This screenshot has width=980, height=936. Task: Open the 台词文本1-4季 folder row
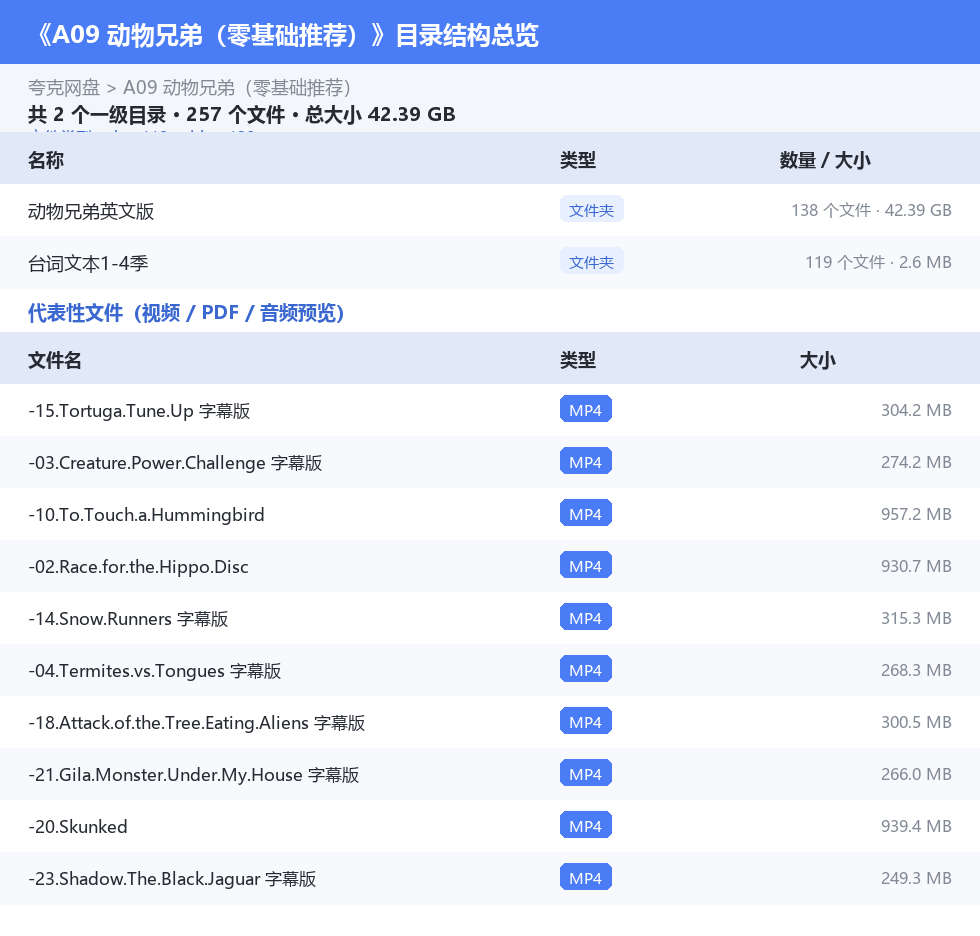pyautogui.click(x=490, y=262)
